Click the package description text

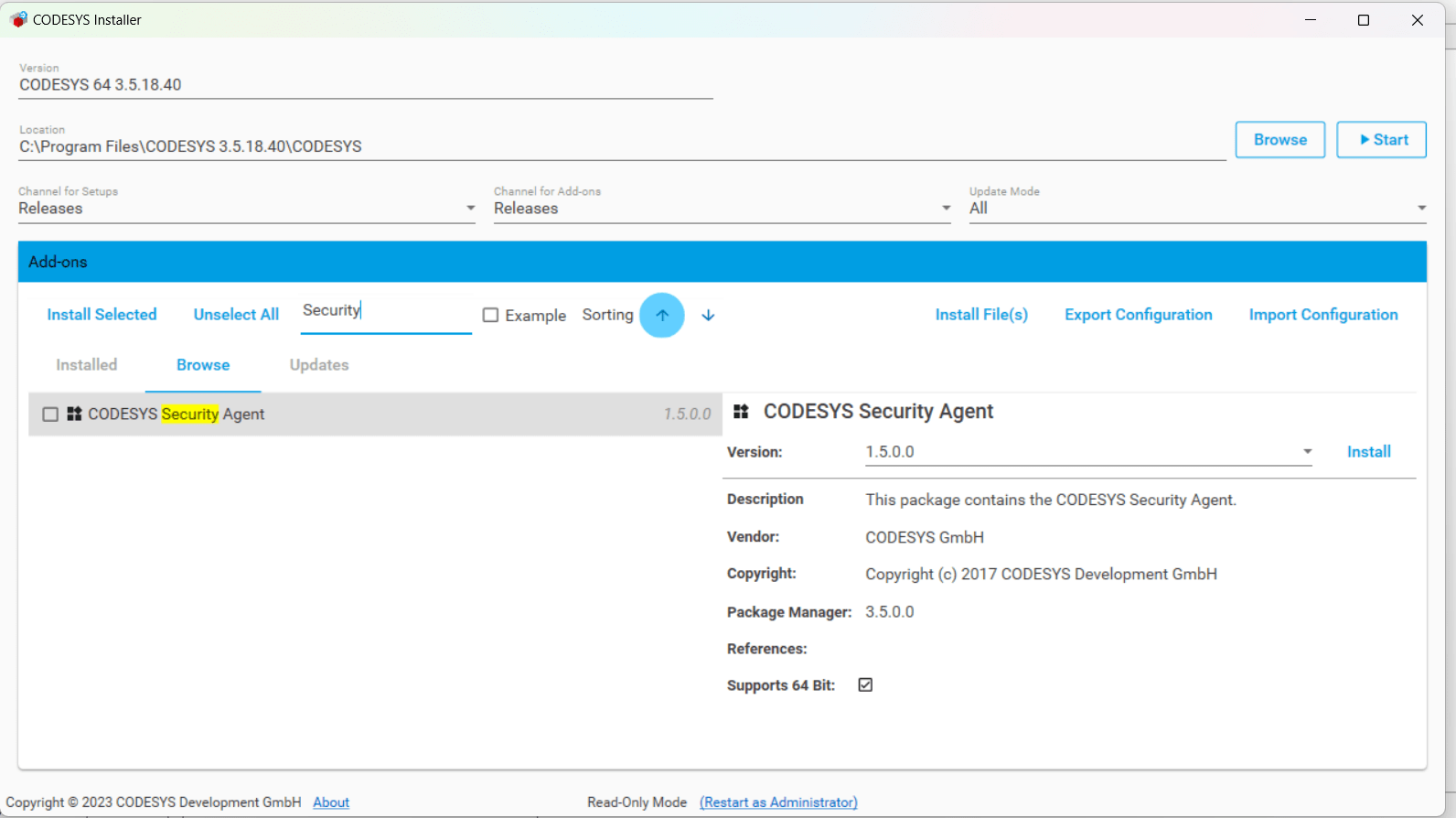[x=1051, y=500]
